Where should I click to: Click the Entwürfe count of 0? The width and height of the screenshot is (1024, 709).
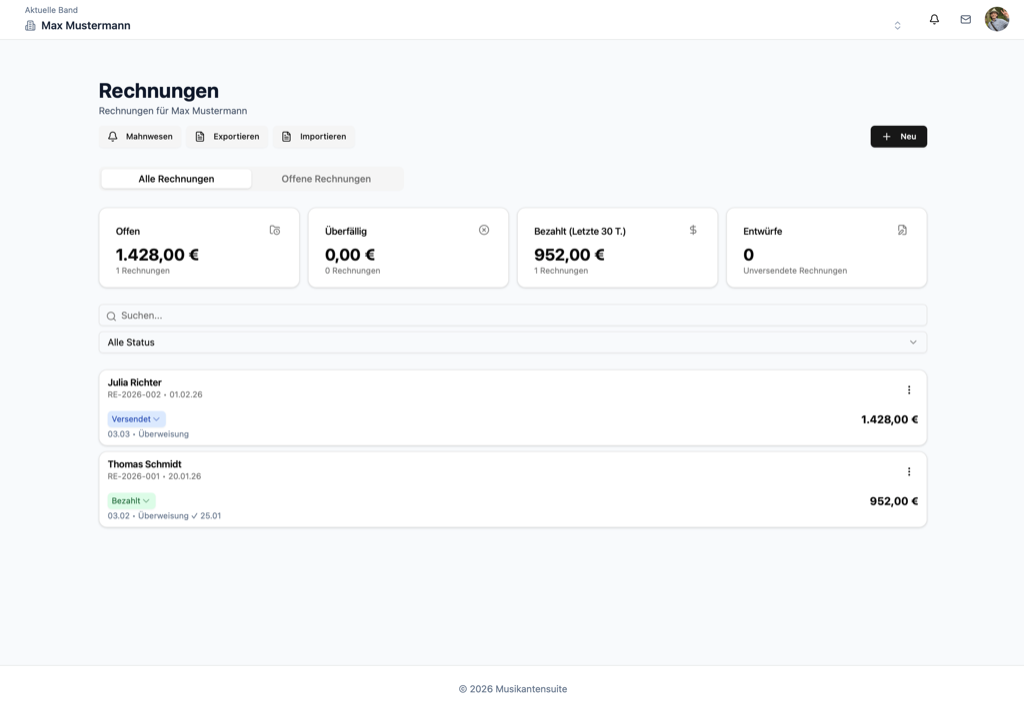[748, 255]
